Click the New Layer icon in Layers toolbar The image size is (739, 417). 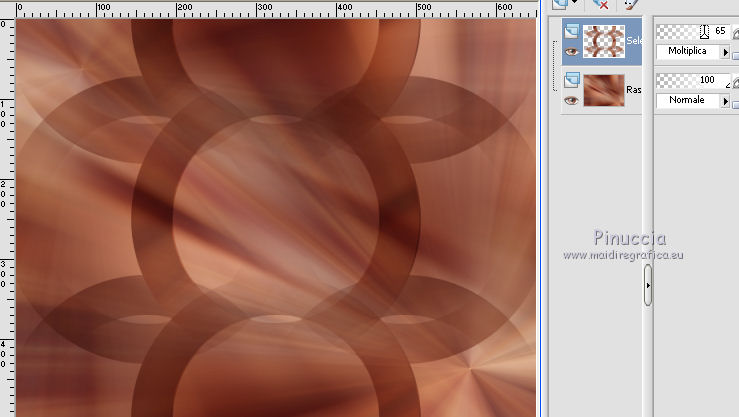560,4
